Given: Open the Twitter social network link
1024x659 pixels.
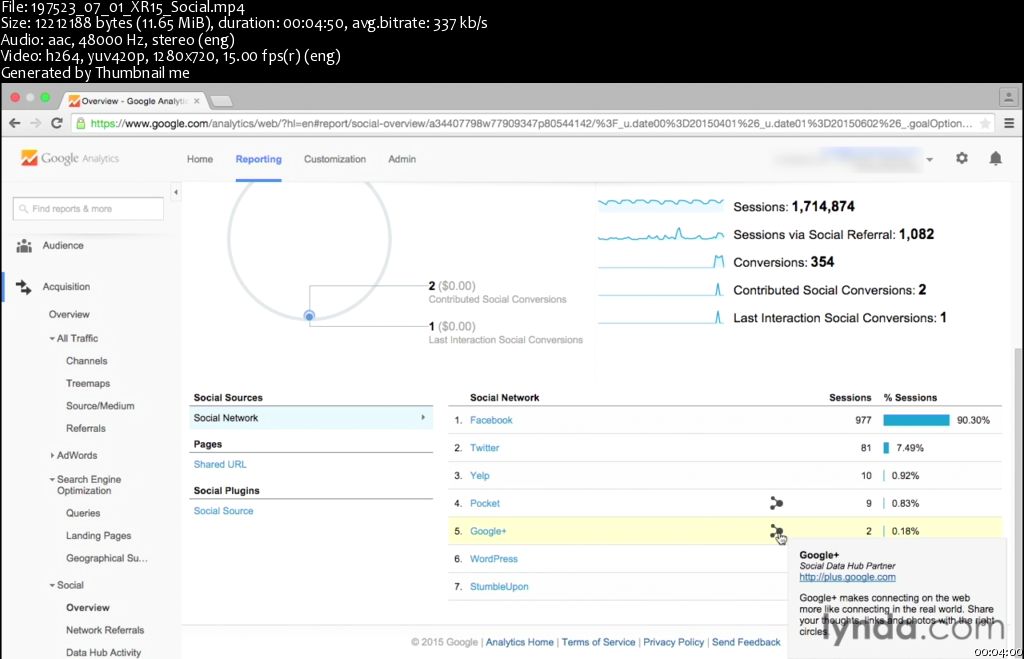Looking at the screenshot, I should pos(485,448).
